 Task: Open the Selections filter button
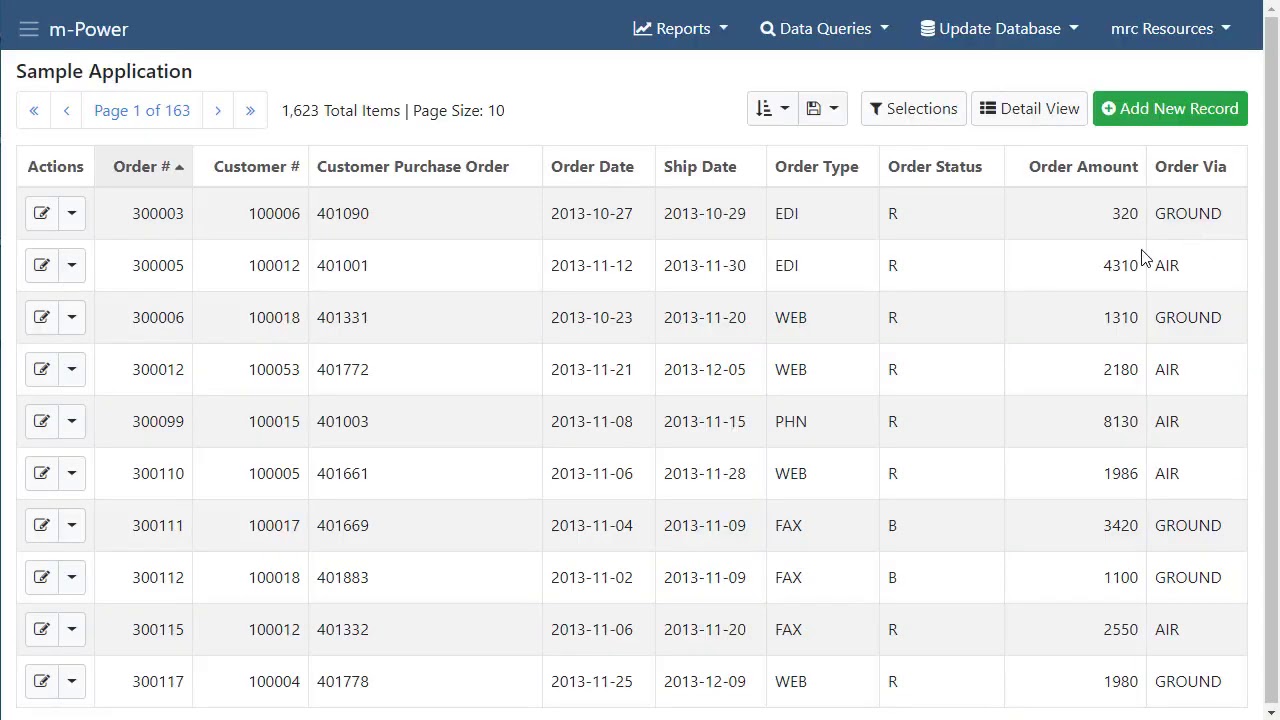pyautogui.click(x=913, y=109)
